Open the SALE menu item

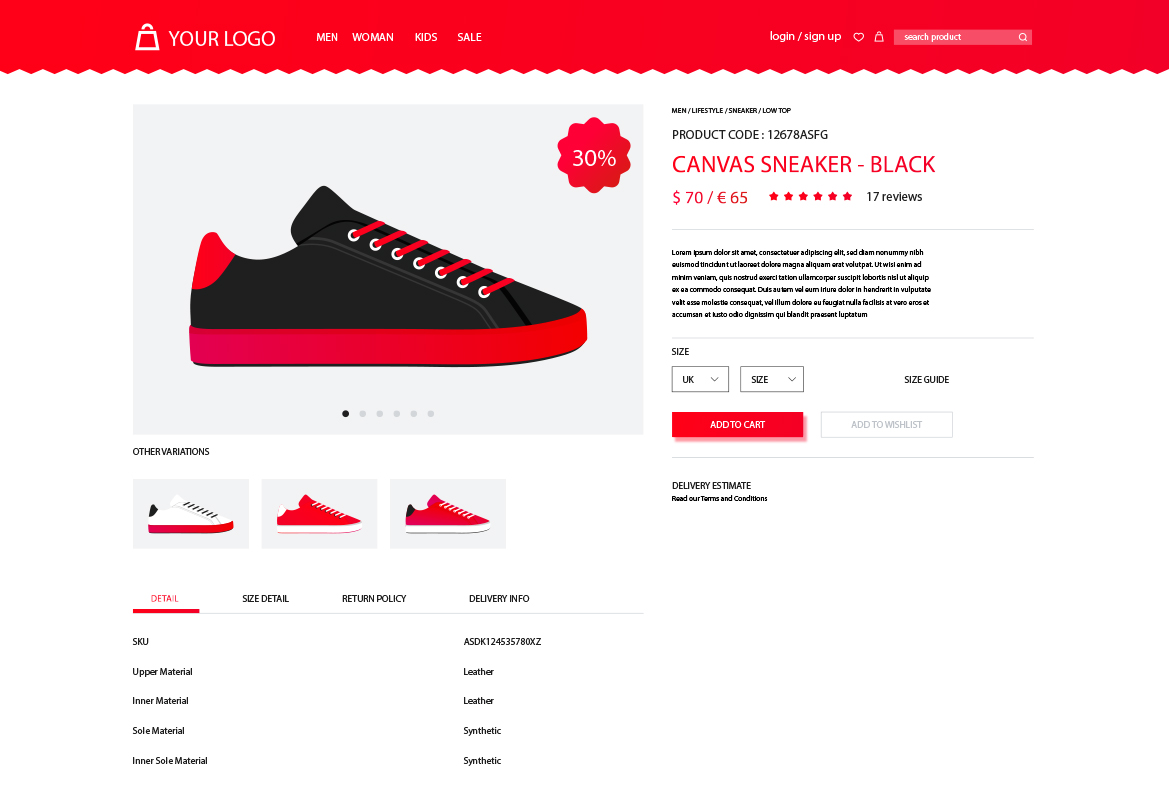(469, 37)
